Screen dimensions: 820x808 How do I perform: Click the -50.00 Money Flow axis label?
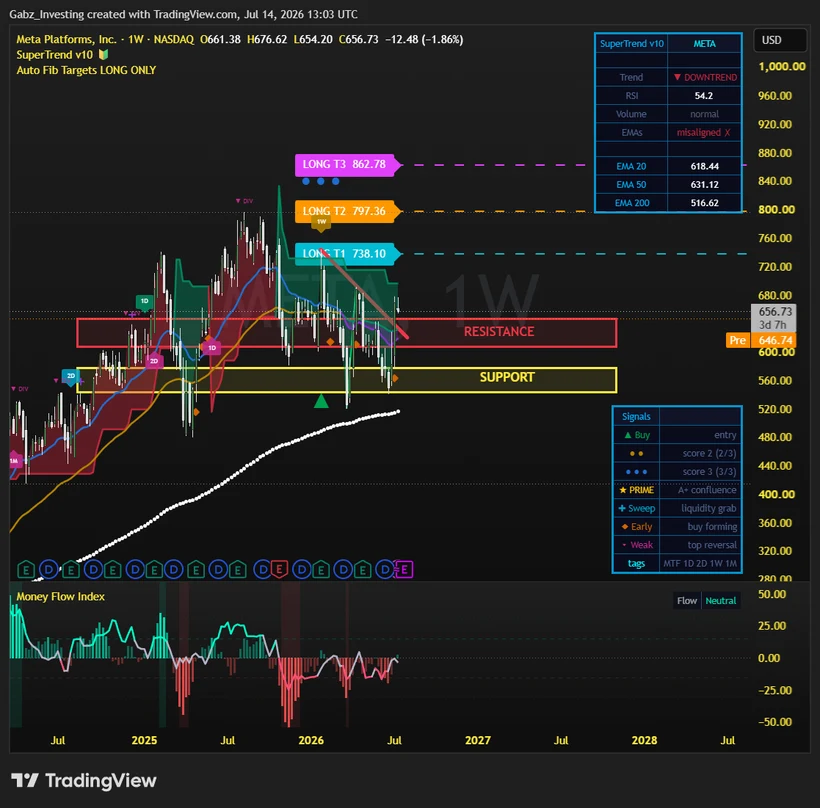coord(775,722)
